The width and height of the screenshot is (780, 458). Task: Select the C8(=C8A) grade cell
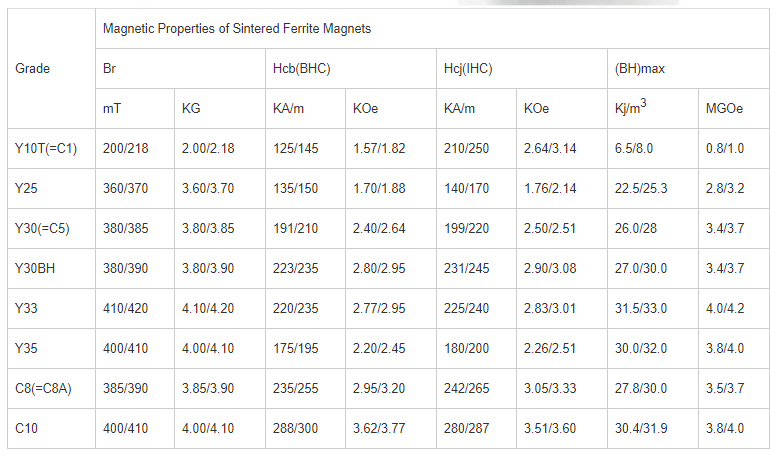point(51,388)
